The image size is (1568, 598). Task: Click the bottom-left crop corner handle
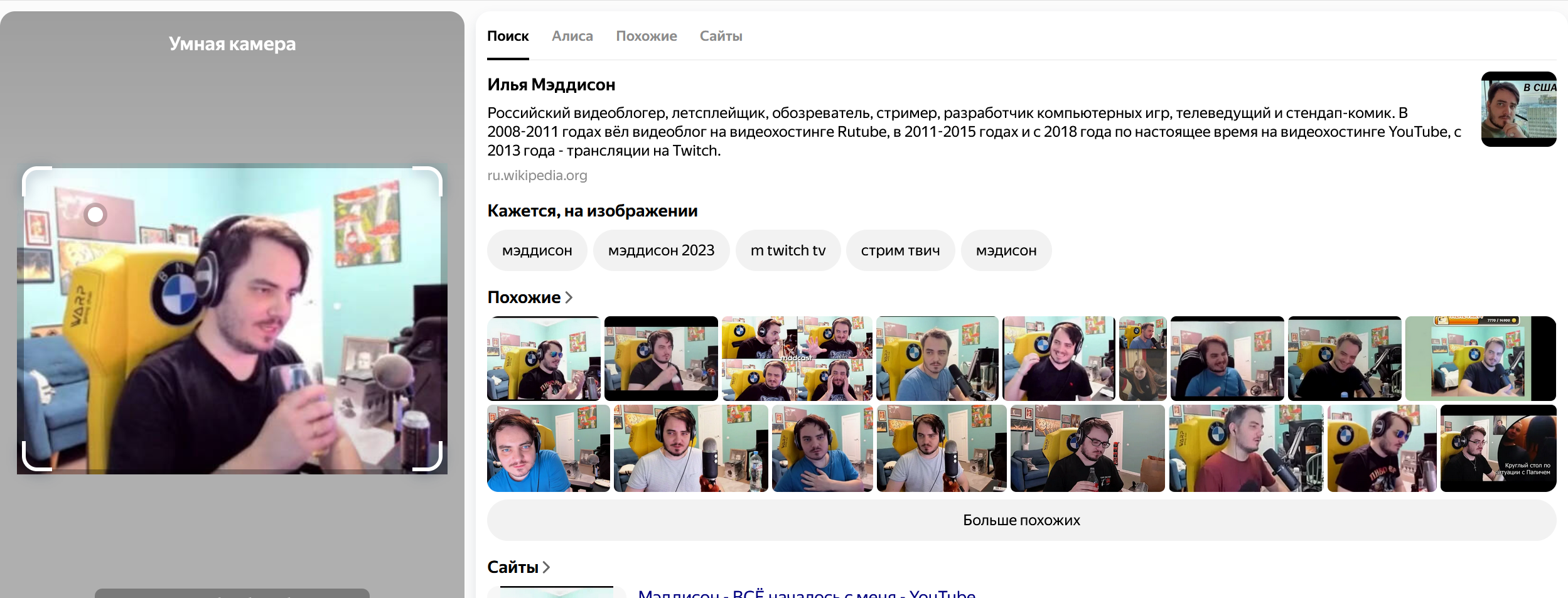36,457
